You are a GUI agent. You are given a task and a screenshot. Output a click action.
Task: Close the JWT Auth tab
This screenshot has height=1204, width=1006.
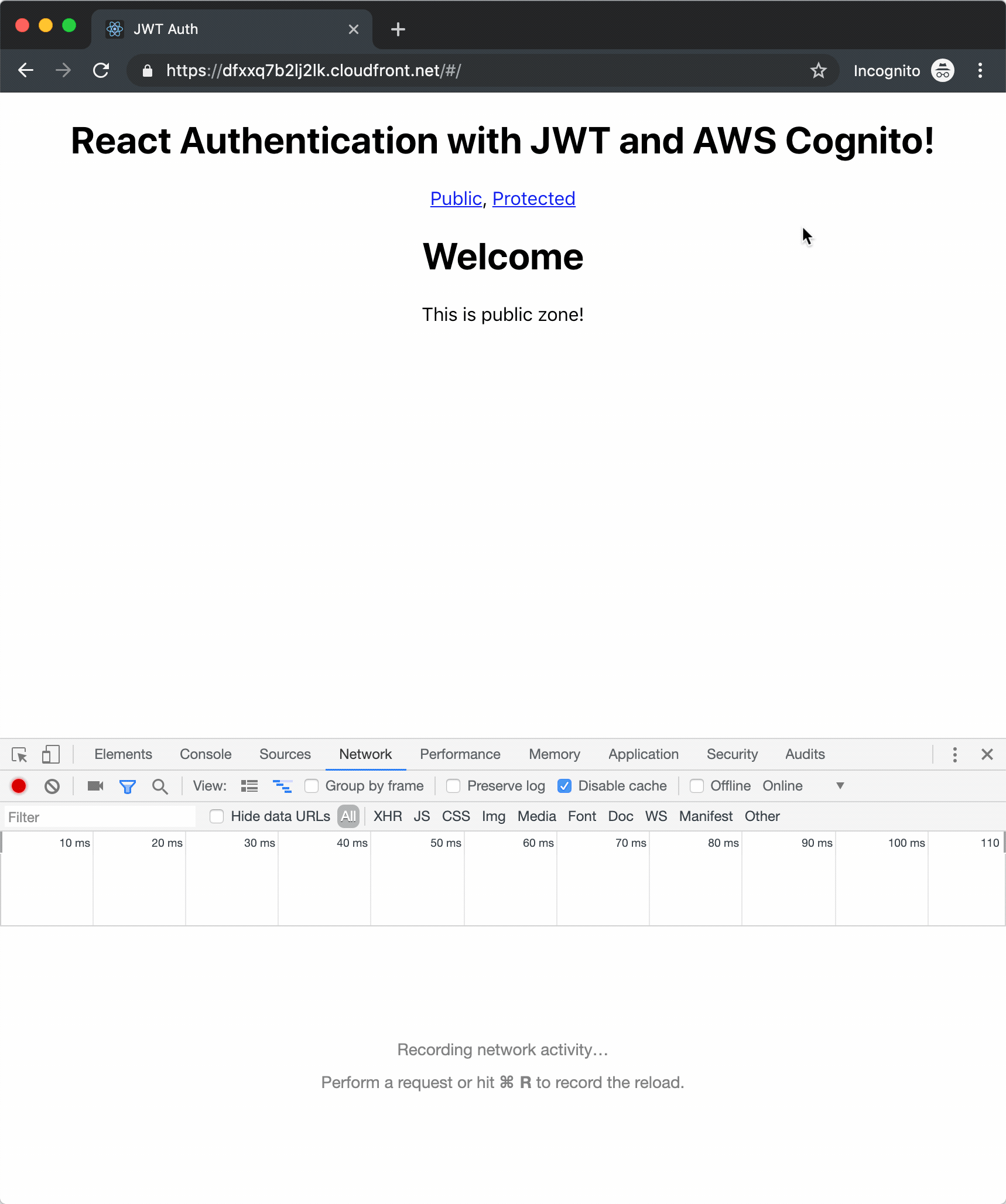(x=354, y=29)
